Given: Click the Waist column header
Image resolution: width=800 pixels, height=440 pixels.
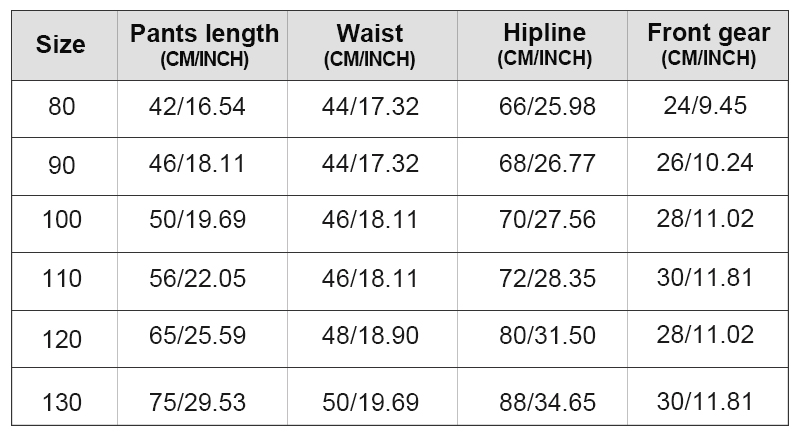Looking at the screenshot, I should point(369,45).
